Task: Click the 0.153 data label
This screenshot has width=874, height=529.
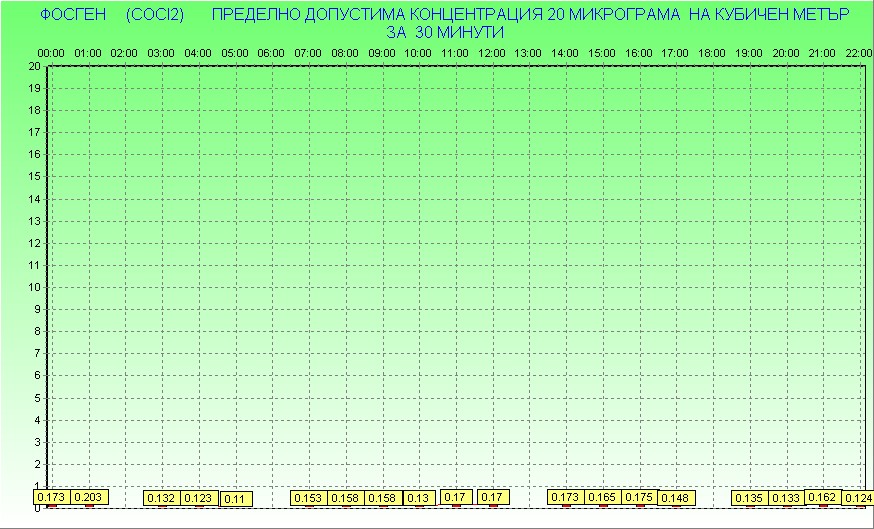Action: coord(308,498)
